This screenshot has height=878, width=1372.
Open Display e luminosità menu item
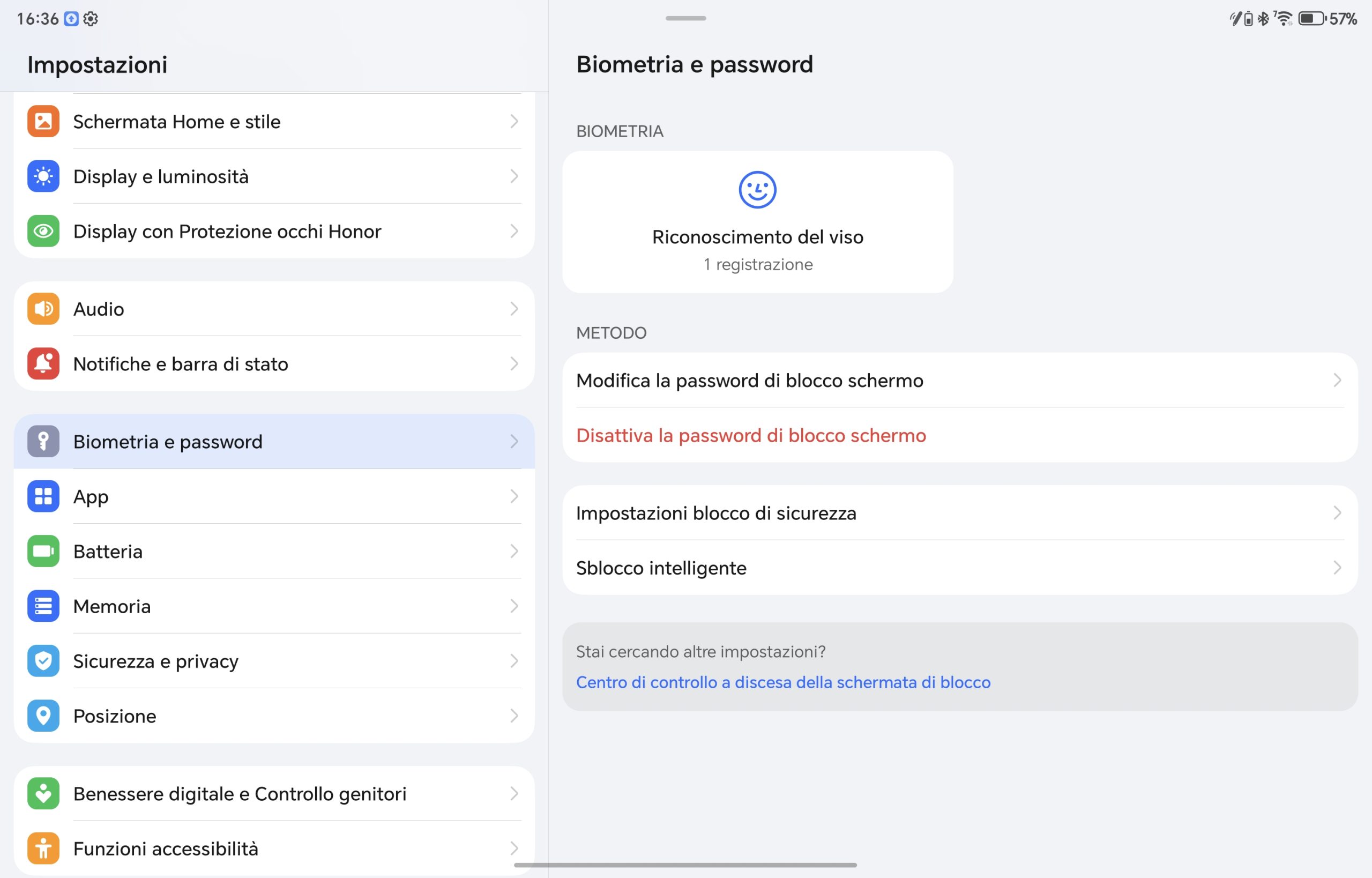274,176
